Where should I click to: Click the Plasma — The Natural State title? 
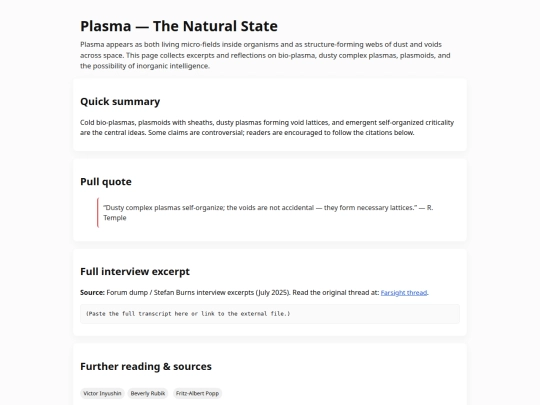(x=179, y=26)
